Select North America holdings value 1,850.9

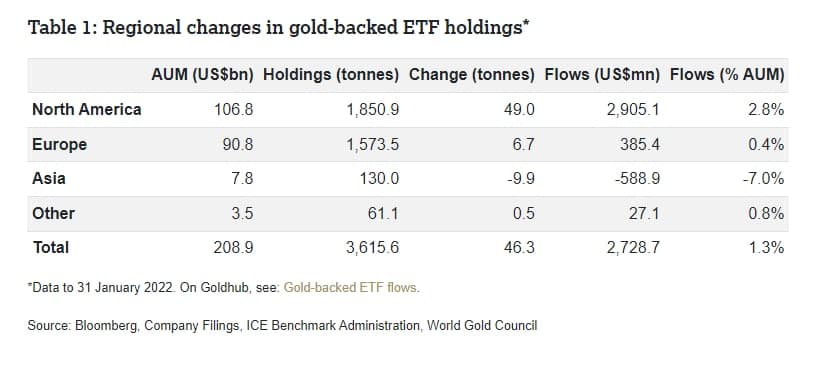pyautogui.click(x=370, y=110)
